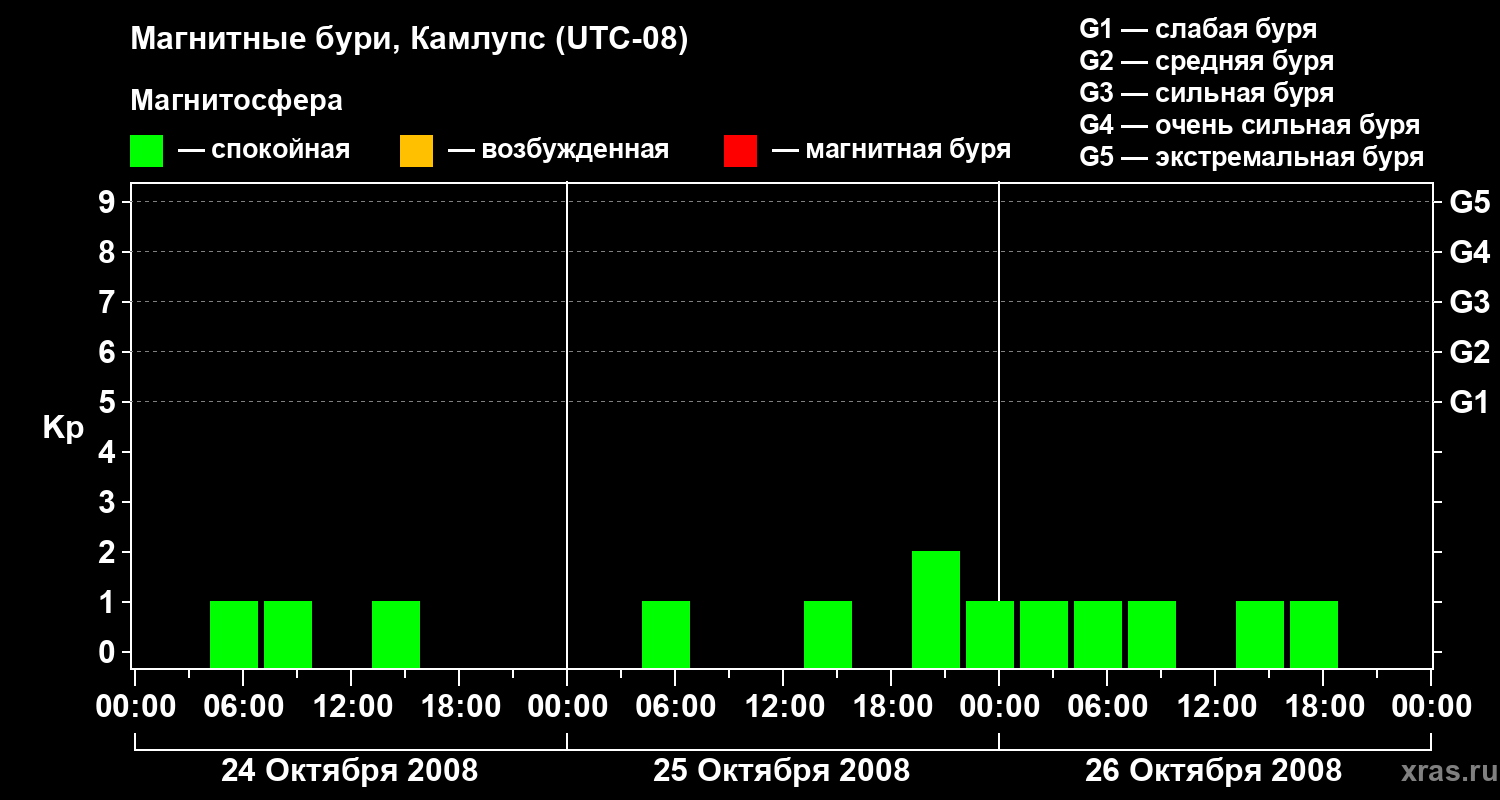
Task: Select the 'G2 — средняя буря' legend line
Action: tap(1206, 60)
